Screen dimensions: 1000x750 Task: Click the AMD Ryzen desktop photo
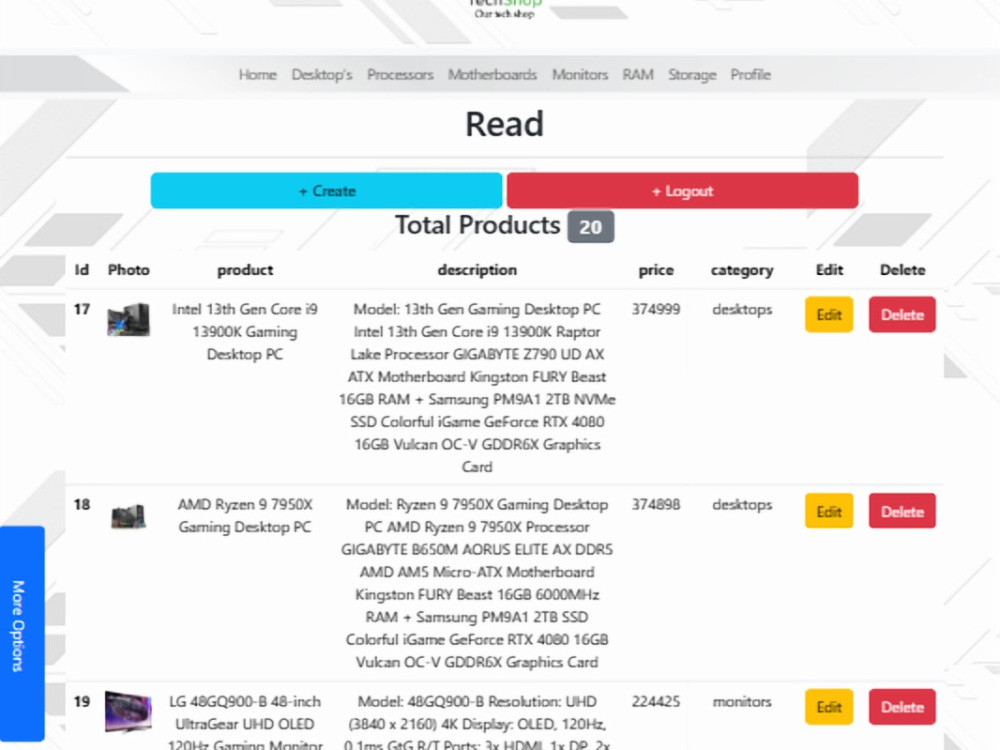[128, 516]
